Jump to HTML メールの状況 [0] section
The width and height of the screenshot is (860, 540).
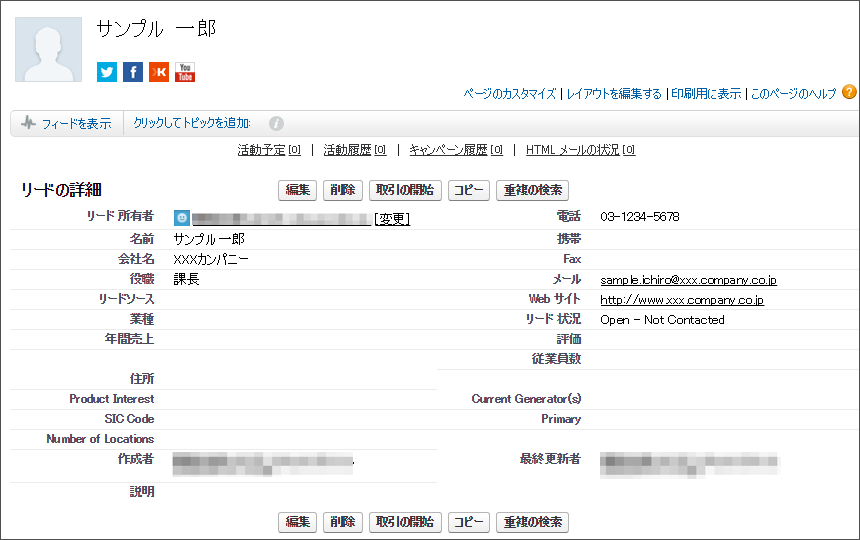(580, 150)
